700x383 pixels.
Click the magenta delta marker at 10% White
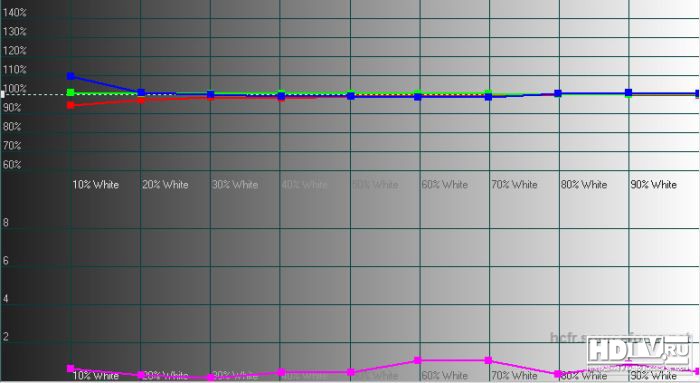[x=71, y=368]
